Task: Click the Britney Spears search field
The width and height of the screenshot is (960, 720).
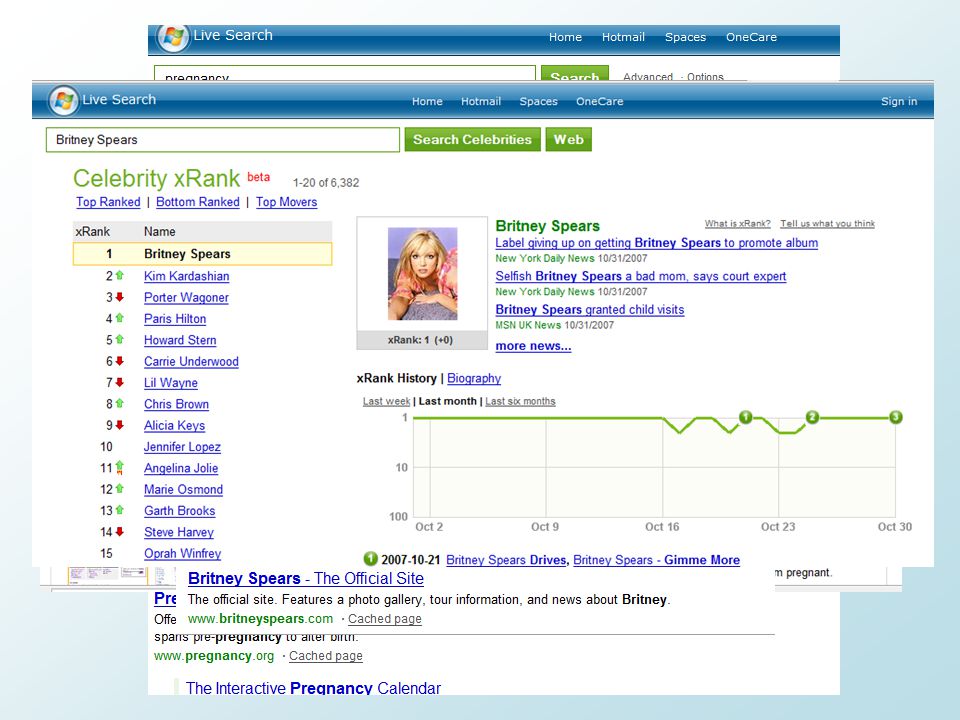Action: pos(223,140)
